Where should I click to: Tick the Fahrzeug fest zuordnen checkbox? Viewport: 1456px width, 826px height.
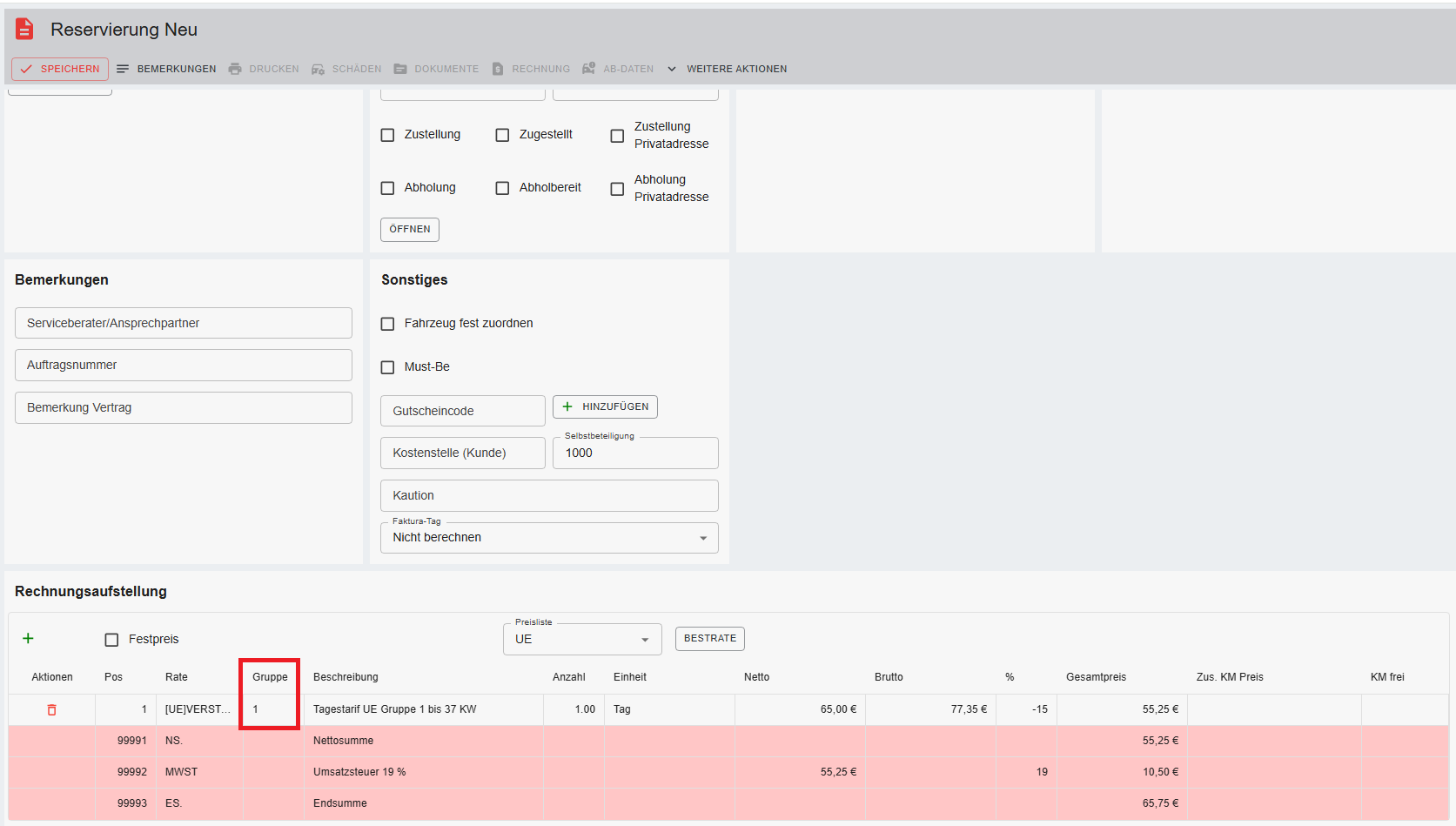coord(388,324)
